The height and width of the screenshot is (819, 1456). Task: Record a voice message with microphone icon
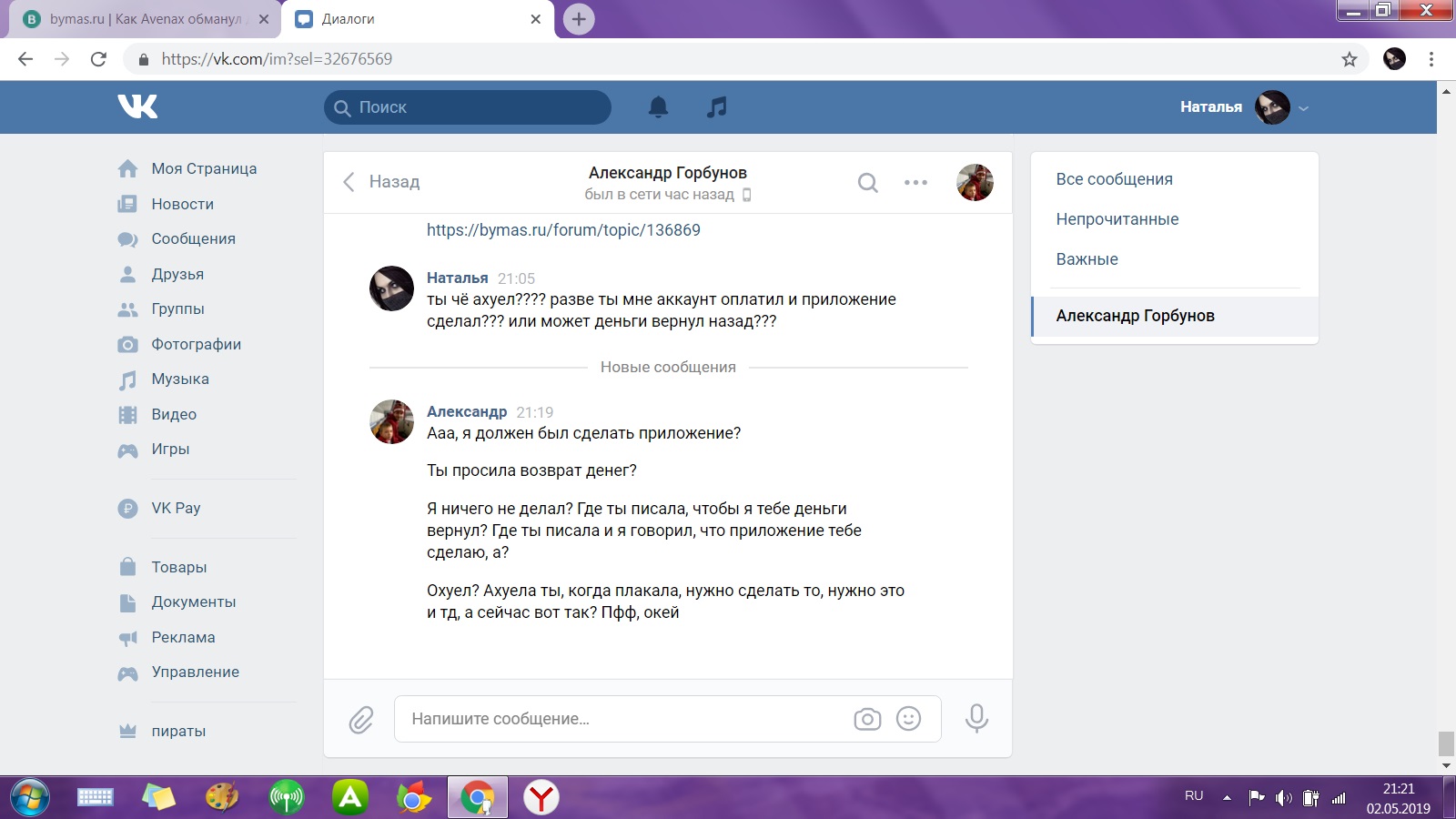976,719
